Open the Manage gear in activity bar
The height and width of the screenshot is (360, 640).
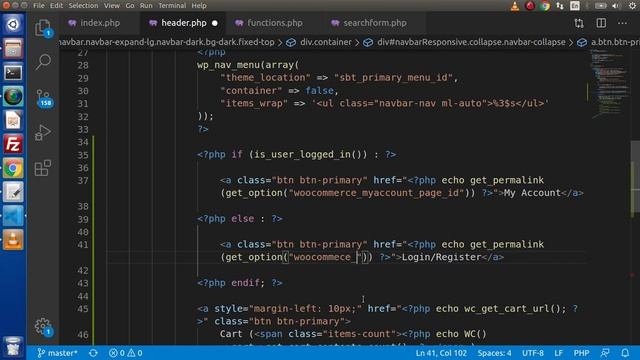pos(43,327)
